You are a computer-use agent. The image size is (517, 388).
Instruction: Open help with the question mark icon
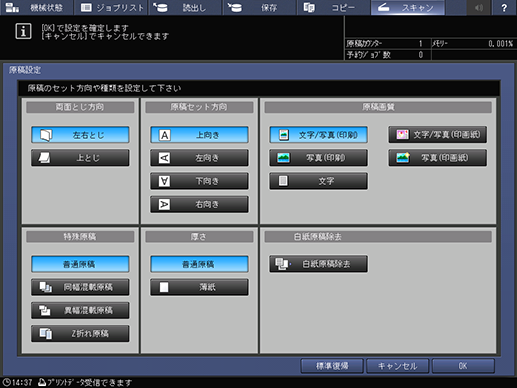pyautogui.click(x=504, y=7)
